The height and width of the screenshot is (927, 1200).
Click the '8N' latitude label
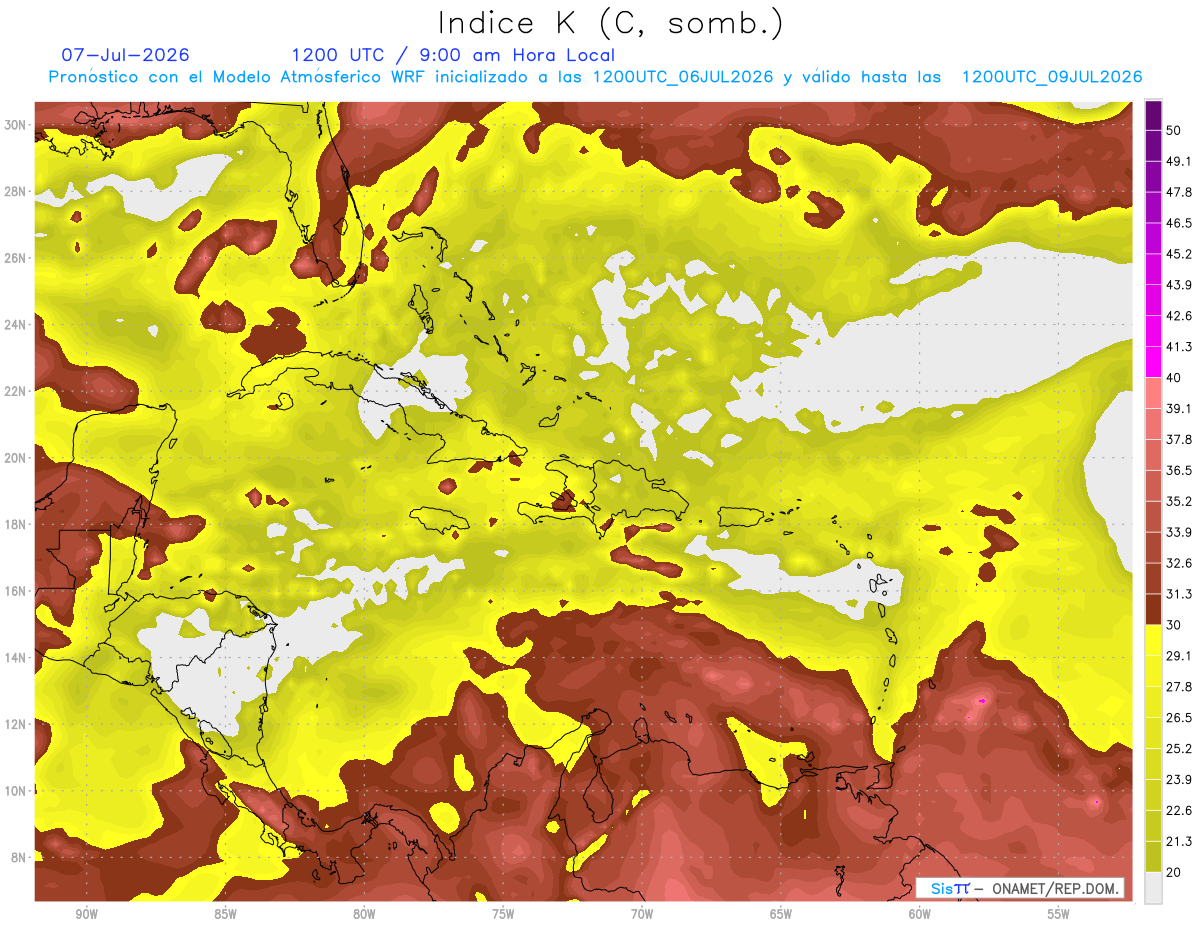(20, 857)
